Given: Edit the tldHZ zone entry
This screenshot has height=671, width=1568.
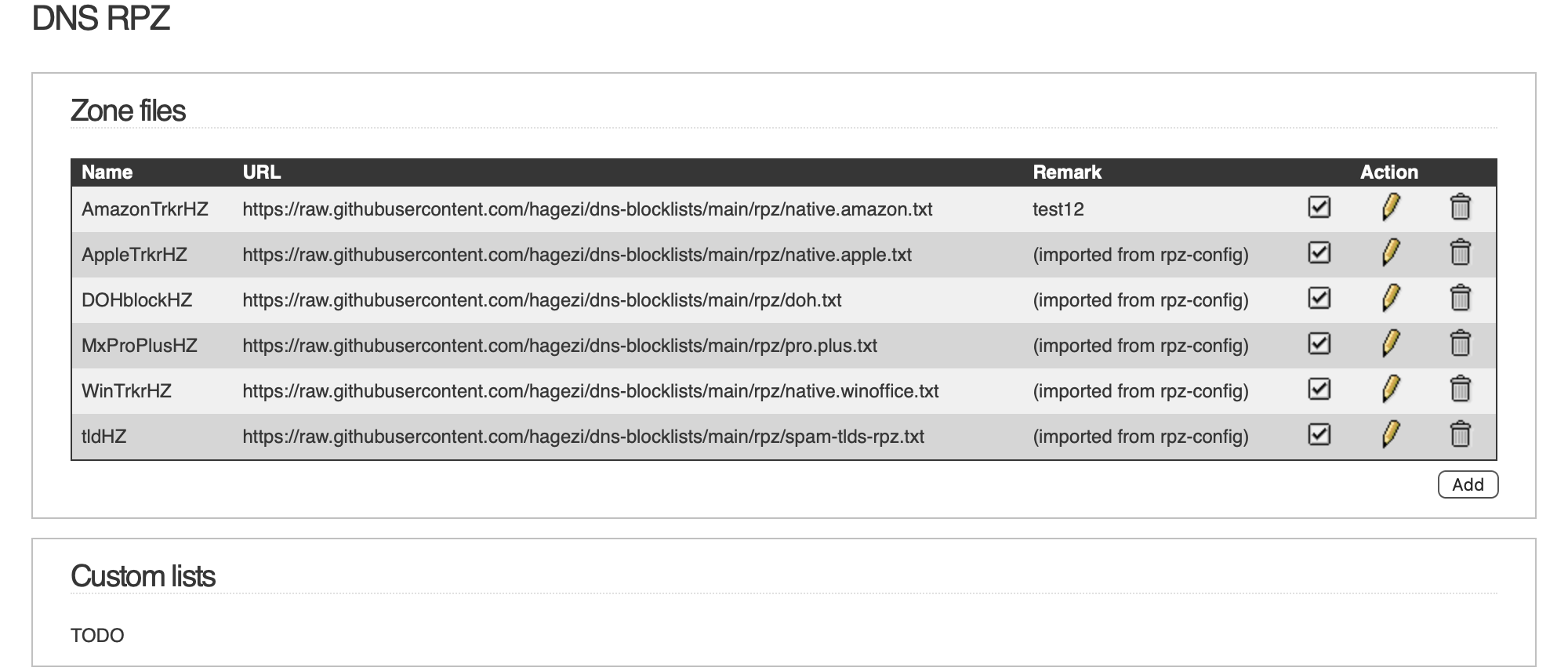Looking at the screenshot, I should click(x=1390, y=435).
